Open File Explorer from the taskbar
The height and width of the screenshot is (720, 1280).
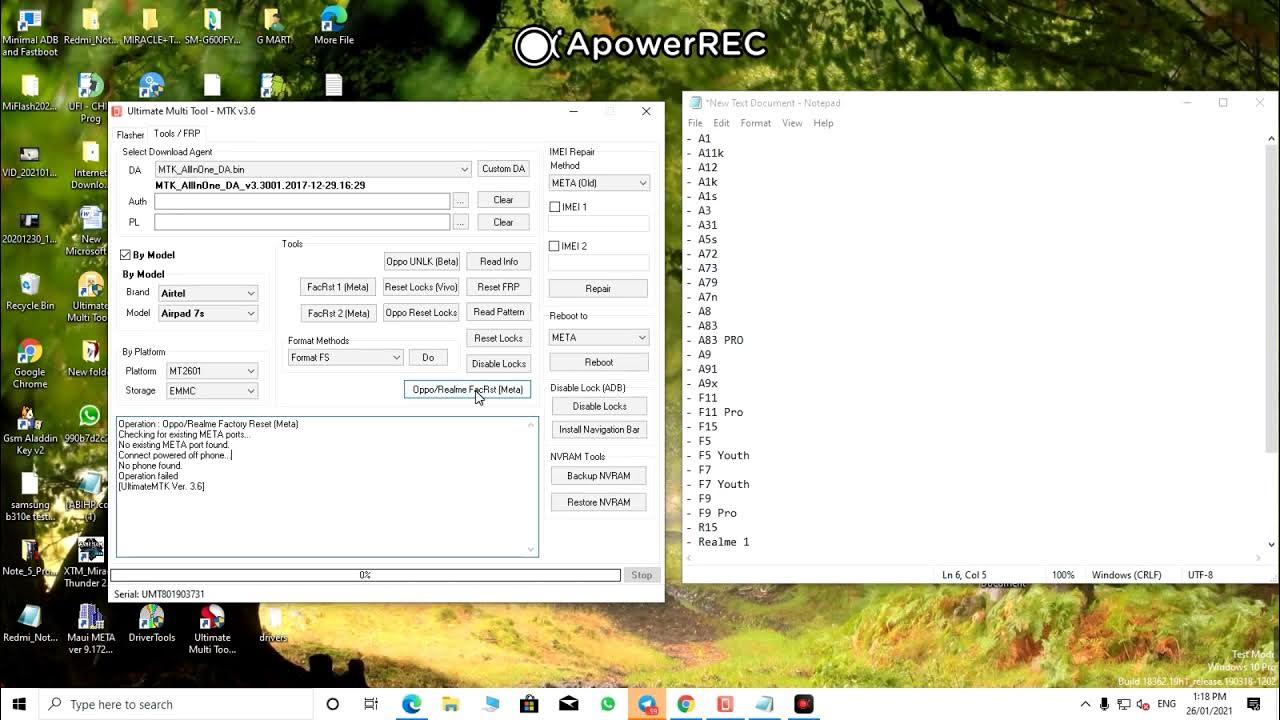click(450, 704)
